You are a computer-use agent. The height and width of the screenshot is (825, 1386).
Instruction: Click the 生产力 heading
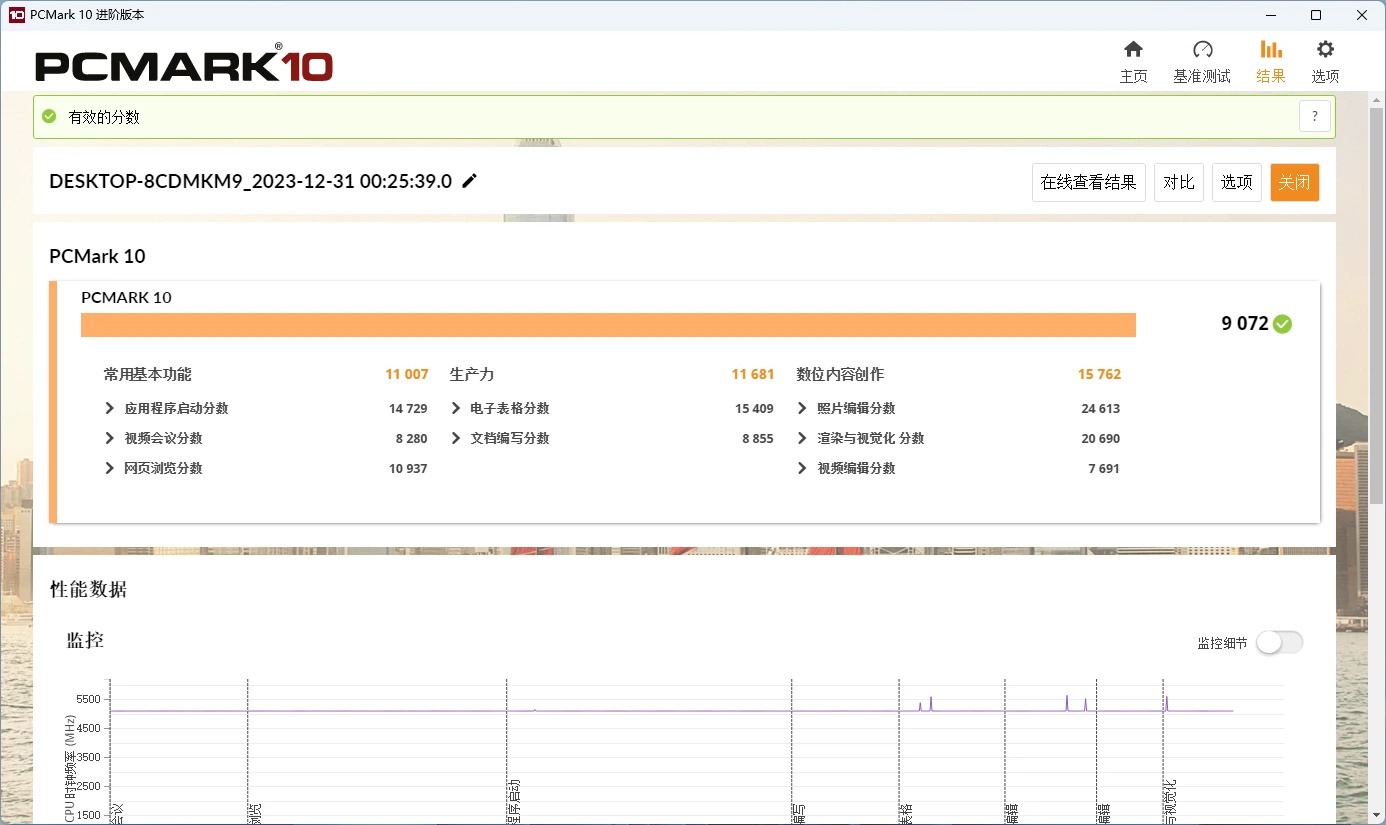pyautogui.click(x=472, y=374)
